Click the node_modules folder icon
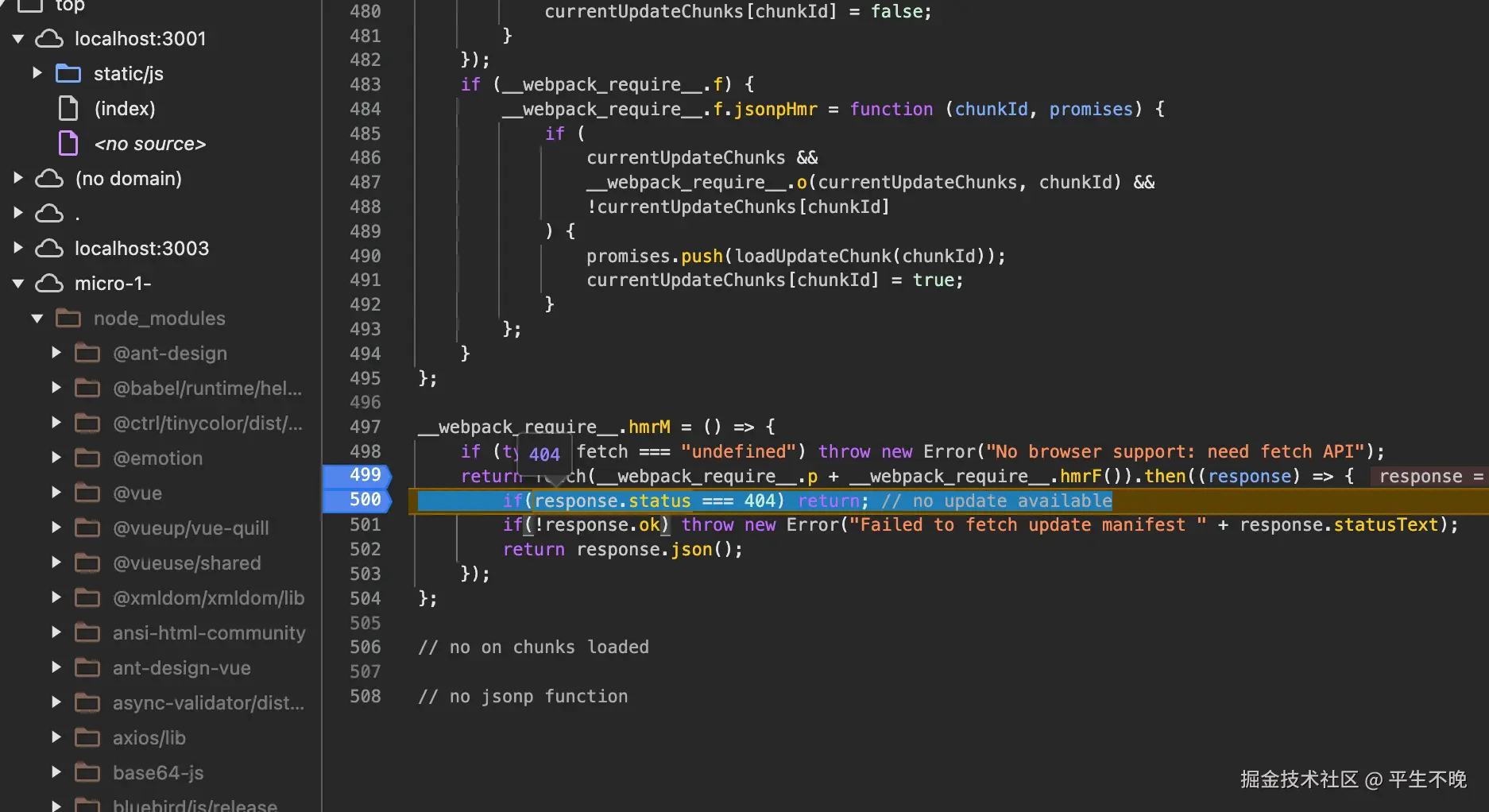The width and height of the screenshot is (1489, 812). tap(68, 319)
